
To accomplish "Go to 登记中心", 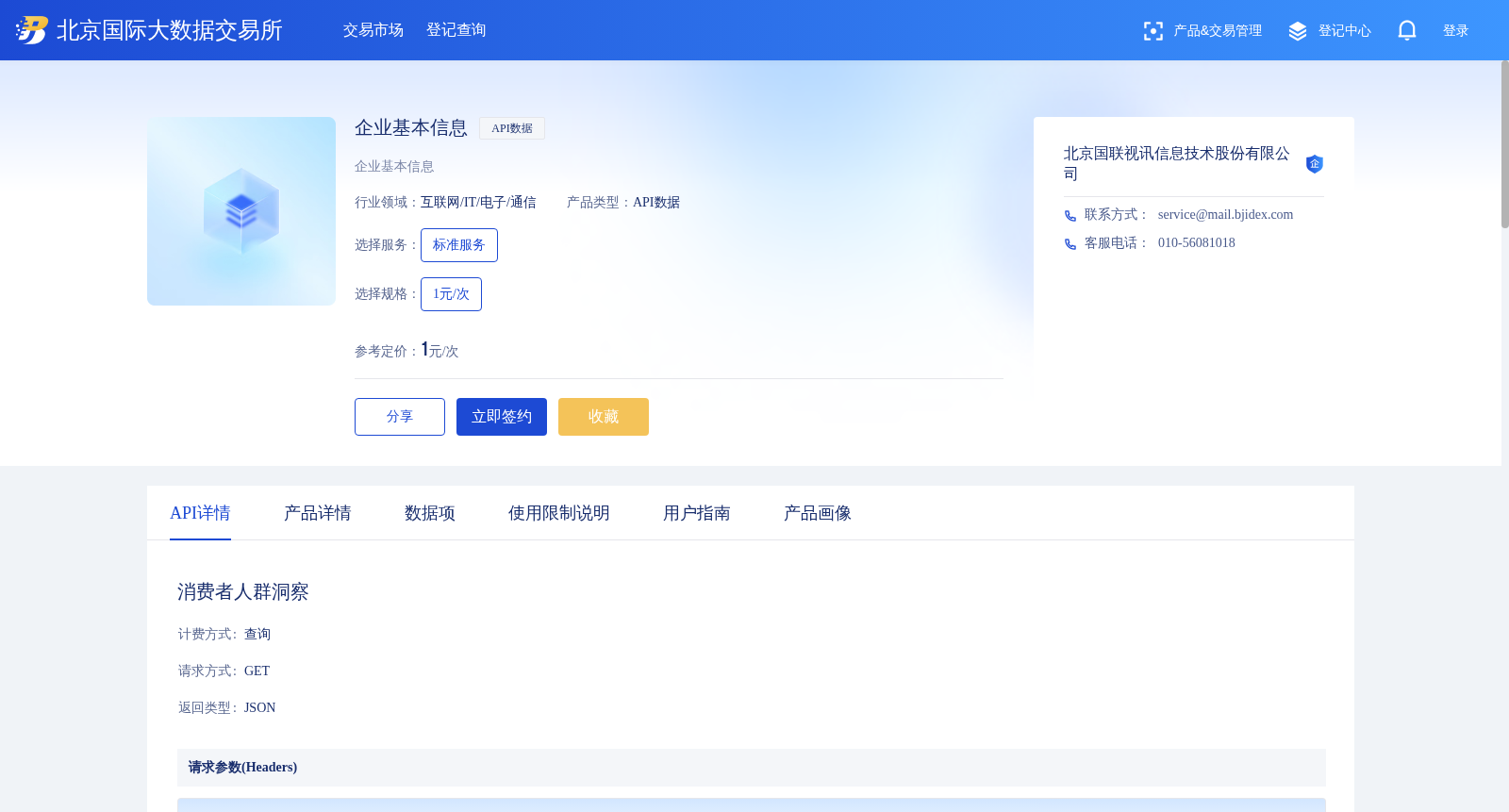I will pos(1345,31).
